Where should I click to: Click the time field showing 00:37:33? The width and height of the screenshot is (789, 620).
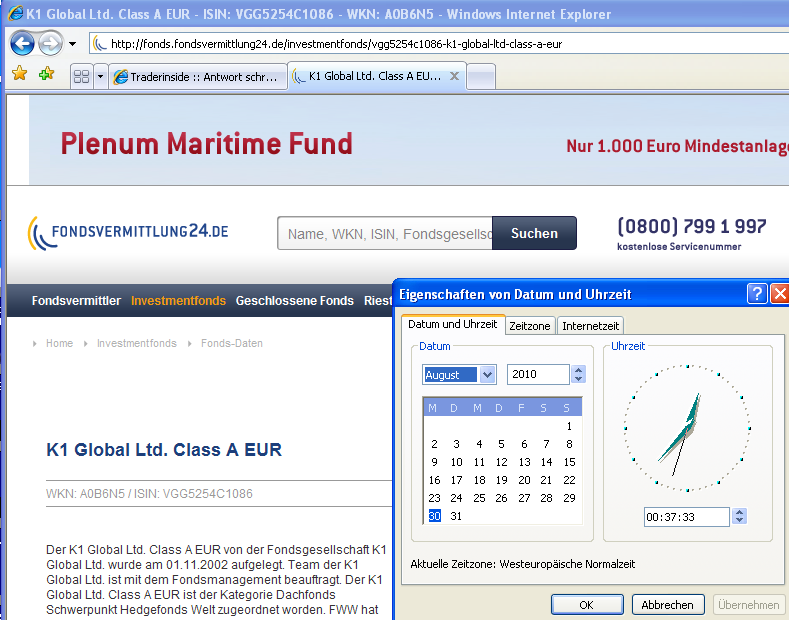click(686, 517)
